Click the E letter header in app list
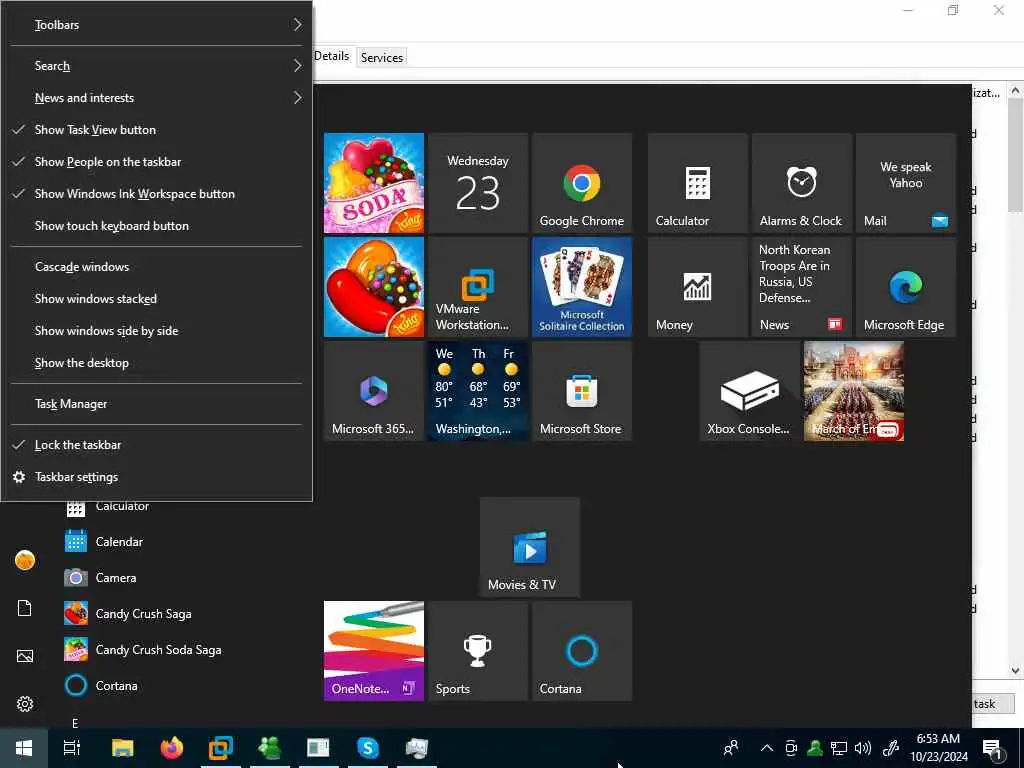Viewport: 1024px width, 768px height. click(x=75, y=722)
